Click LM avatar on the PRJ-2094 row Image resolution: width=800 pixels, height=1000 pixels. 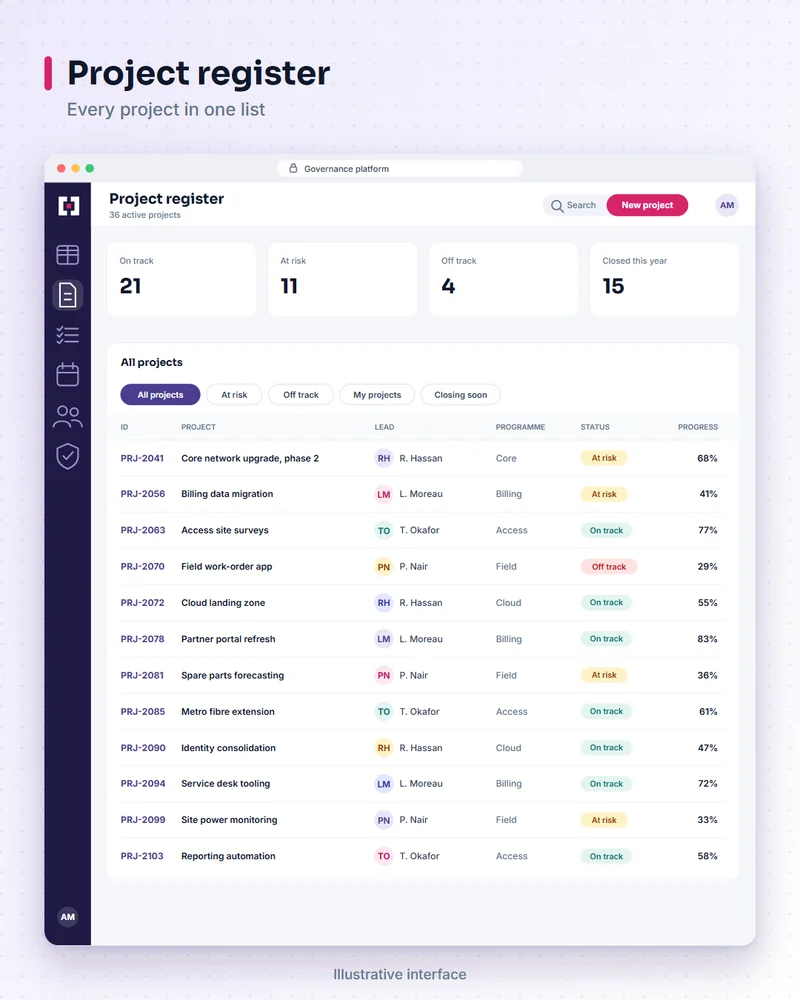click(383, 784)
